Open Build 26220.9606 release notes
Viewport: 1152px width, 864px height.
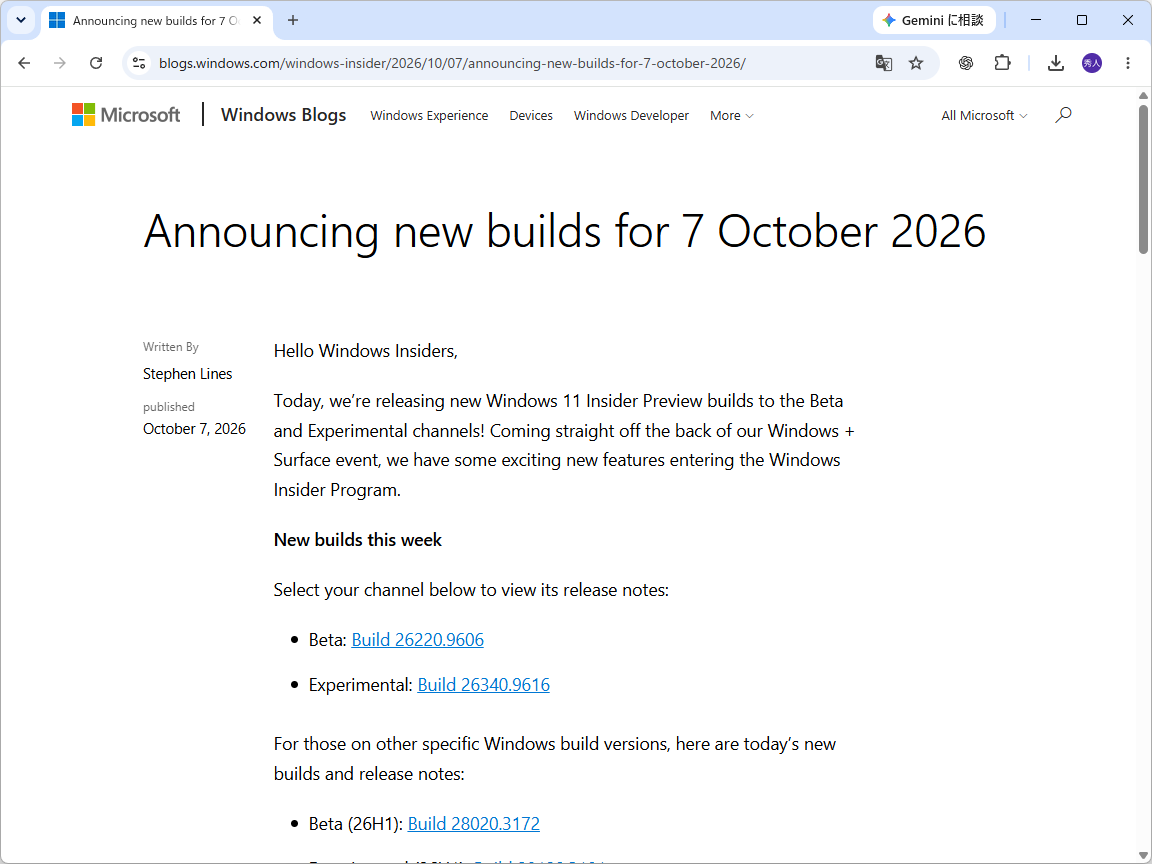coord(417,639)
